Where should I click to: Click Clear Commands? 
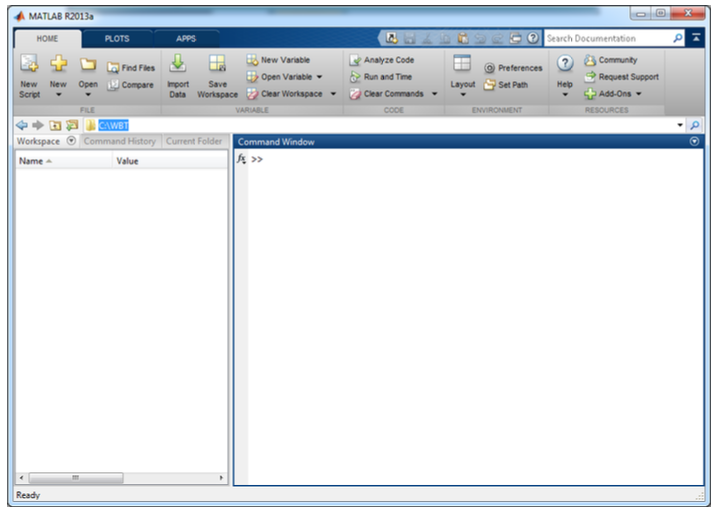point(386,94)
